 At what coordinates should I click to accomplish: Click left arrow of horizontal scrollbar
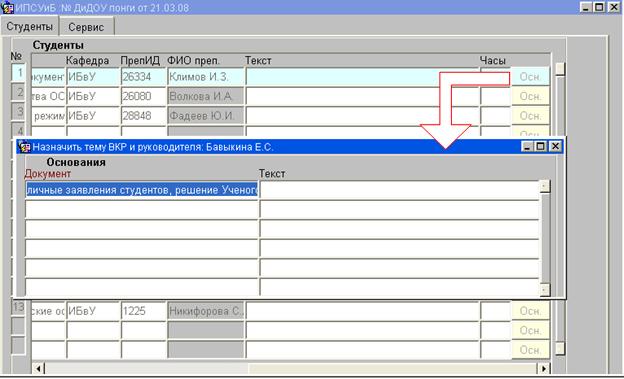pos(38,369)
